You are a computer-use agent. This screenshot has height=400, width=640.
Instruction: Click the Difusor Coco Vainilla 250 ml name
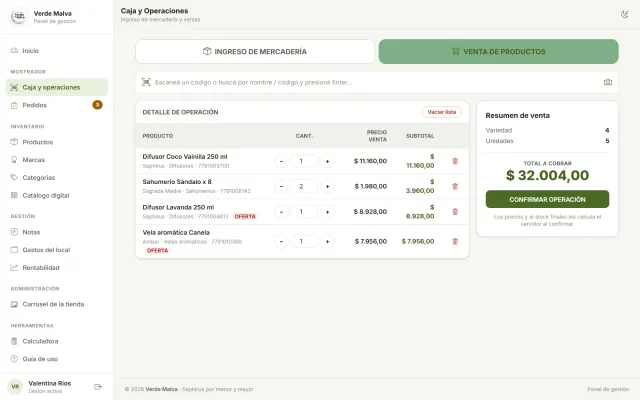coord(184,157)
